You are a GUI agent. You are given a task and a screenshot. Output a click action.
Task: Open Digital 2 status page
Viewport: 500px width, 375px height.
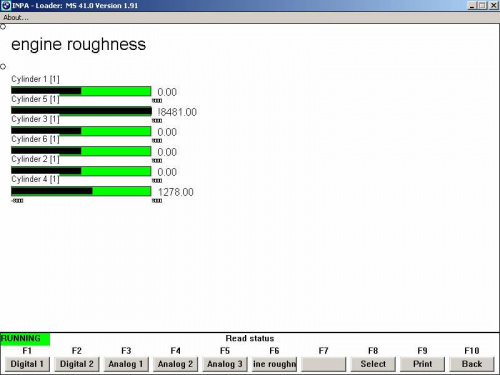77,364
